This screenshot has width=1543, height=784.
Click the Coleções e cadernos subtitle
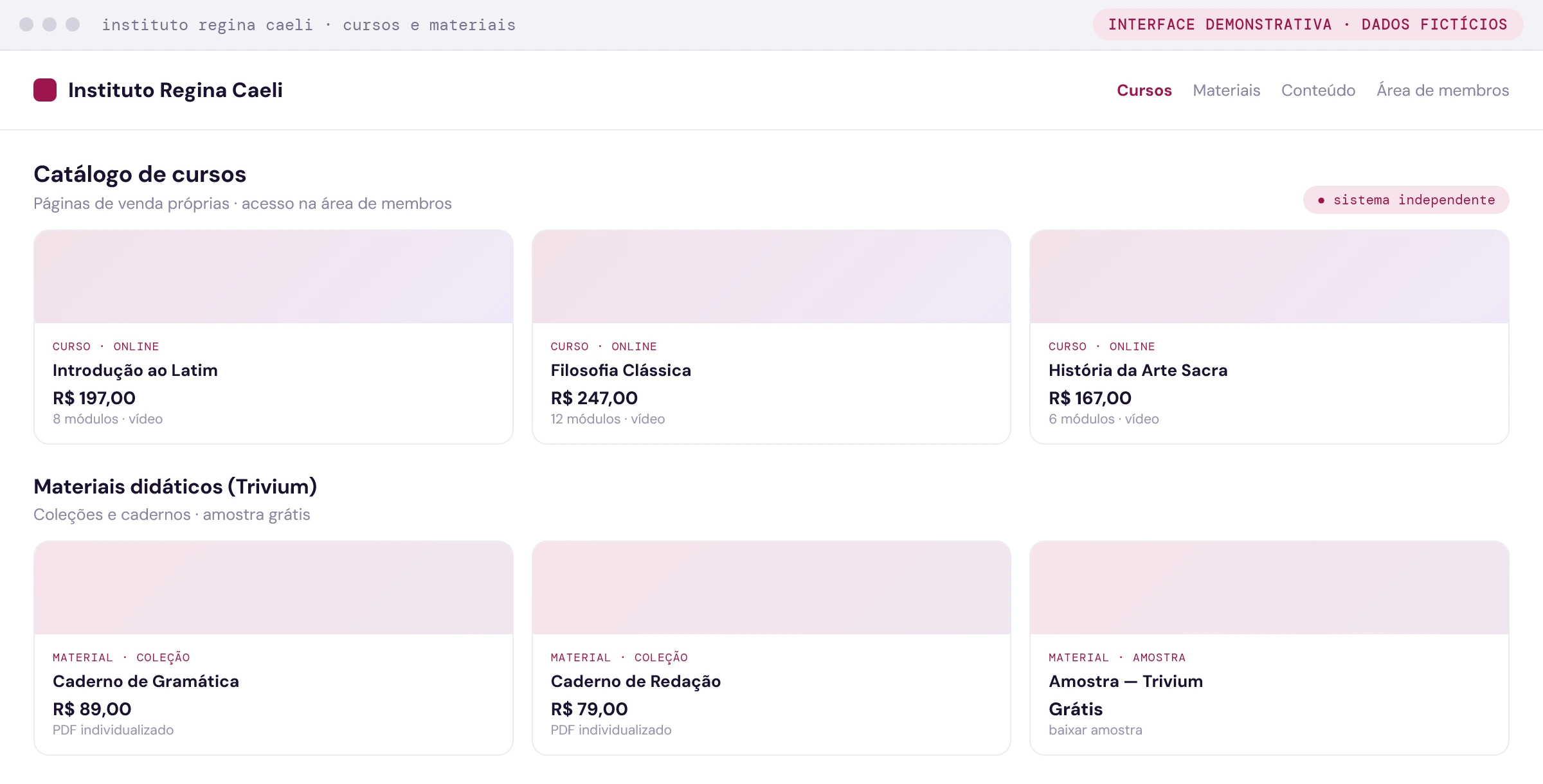coord(172,515)
